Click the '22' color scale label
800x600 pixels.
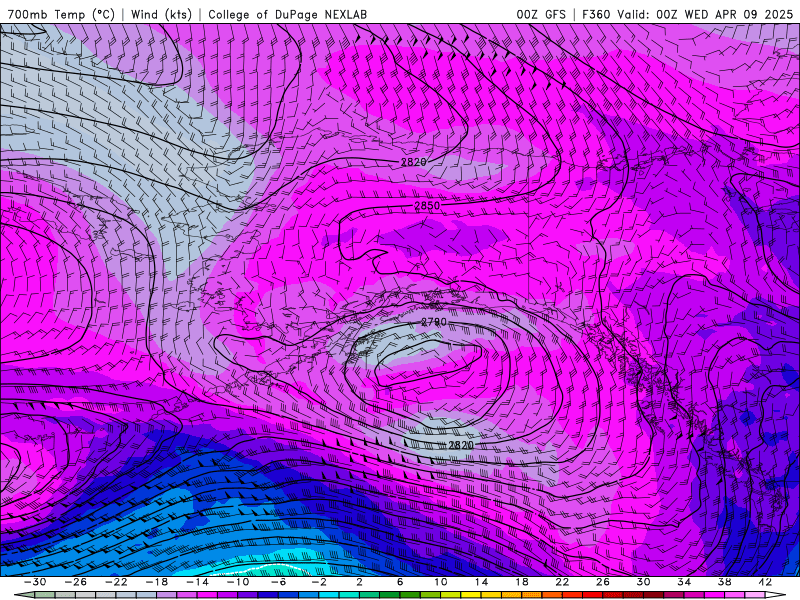[562, 582]
